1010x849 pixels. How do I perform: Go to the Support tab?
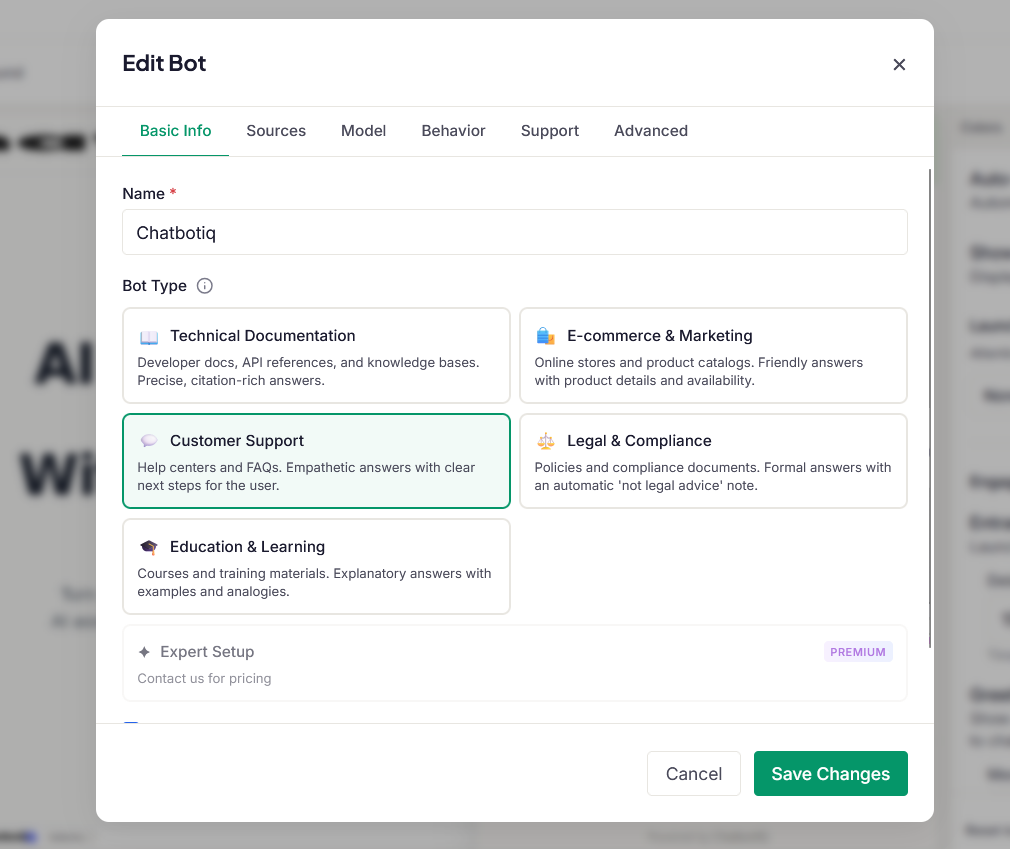click(x=549, y=131)
